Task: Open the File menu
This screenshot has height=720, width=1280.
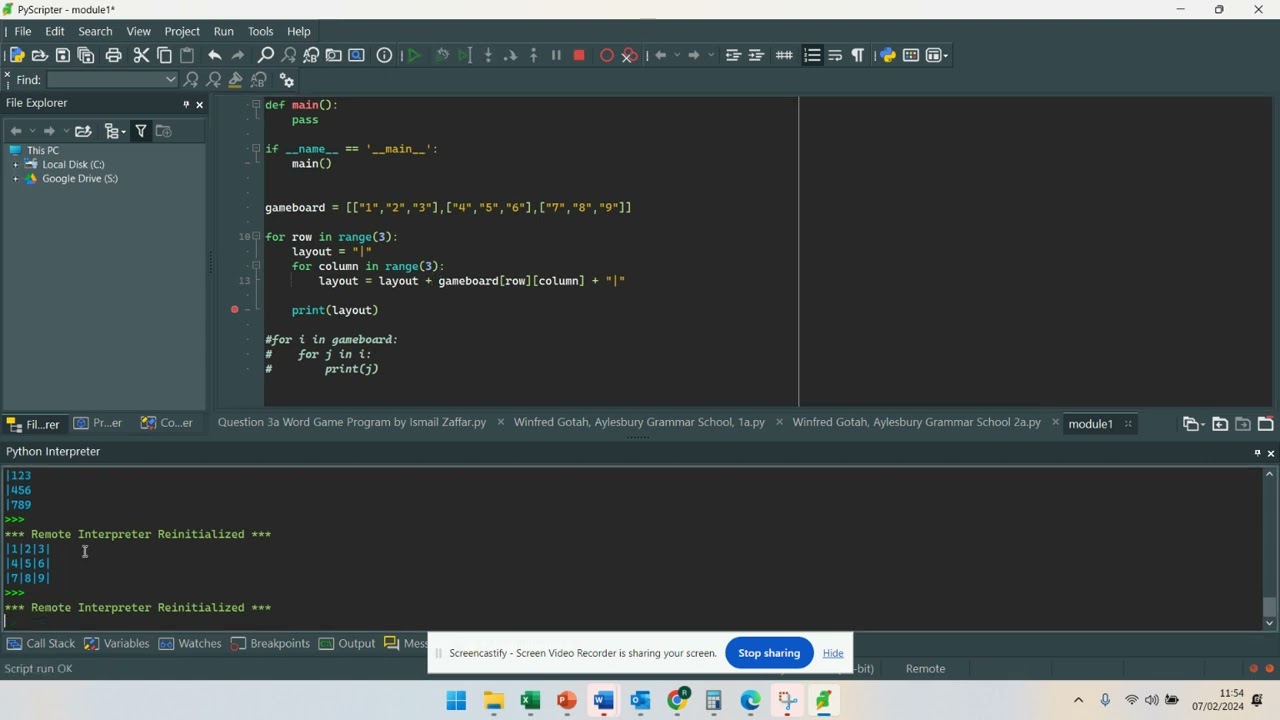Action: (x=23, y=31)
